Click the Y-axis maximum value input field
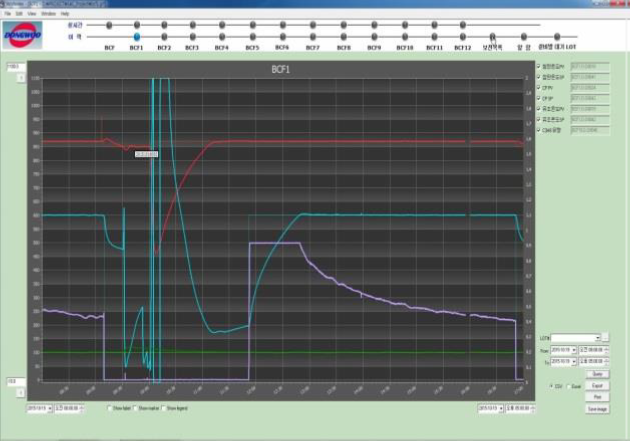Screen dimensions: 630x441 coord(16,66)
